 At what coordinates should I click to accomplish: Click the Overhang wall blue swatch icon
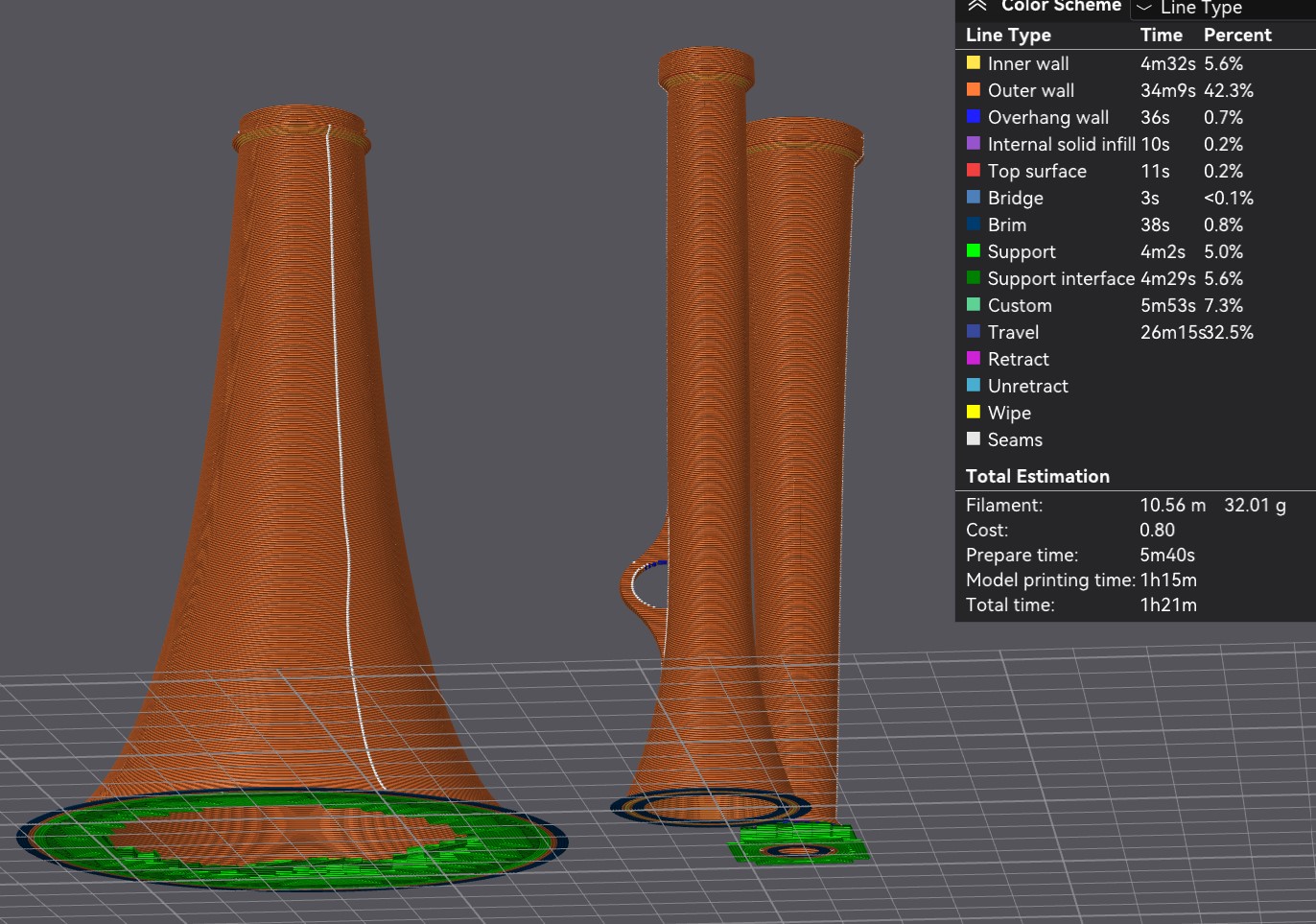pyautogui.click(x=974, y=116)
